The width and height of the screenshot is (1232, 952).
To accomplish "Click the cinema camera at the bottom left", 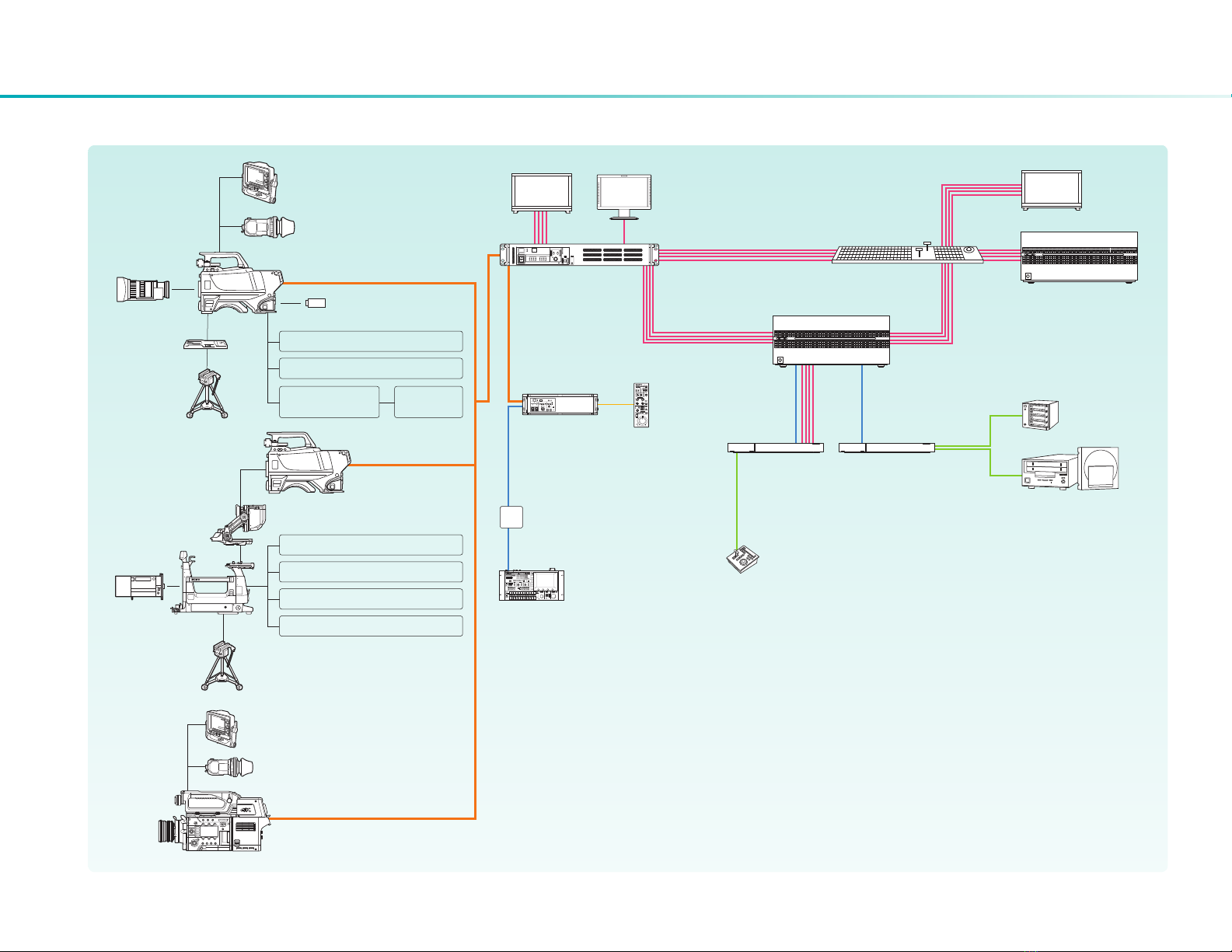I will pos(214,820).
